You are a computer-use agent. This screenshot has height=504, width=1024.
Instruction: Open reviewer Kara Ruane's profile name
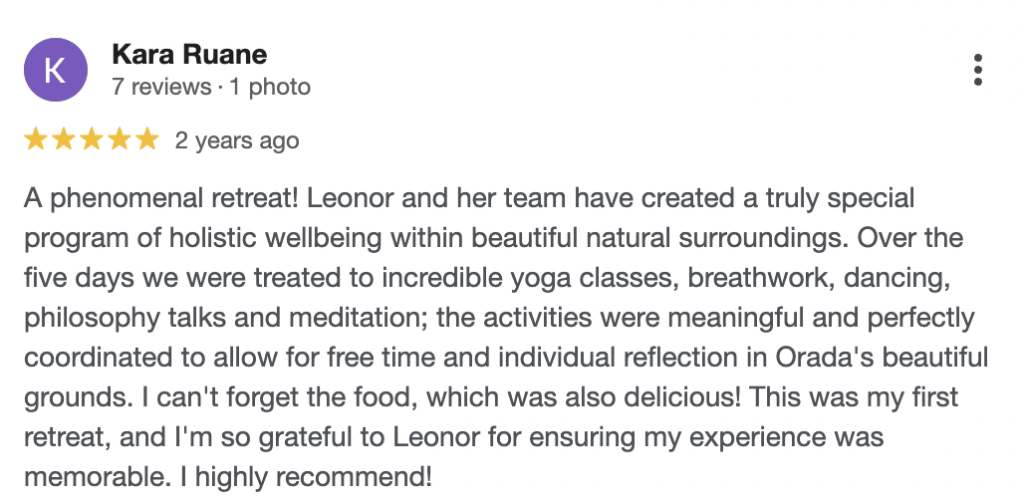tap(189, 54)
